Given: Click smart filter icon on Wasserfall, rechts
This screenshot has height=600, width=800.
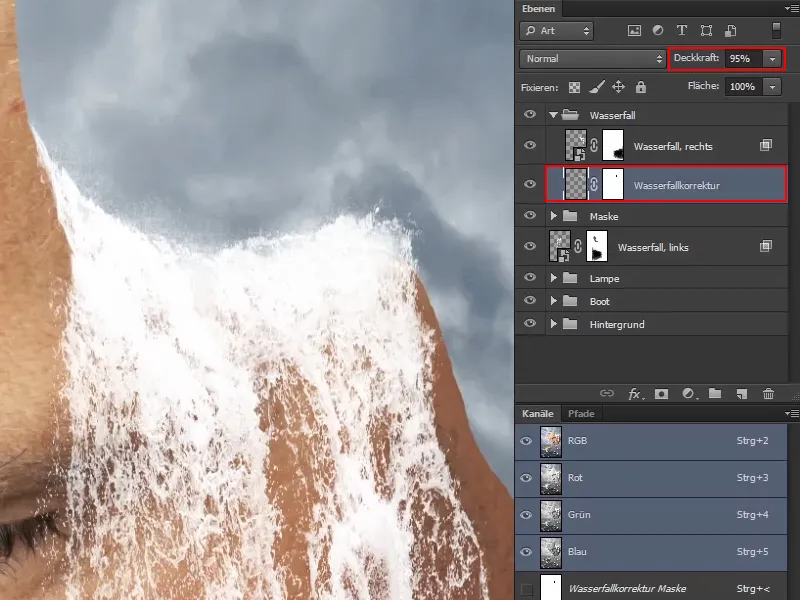Looking at the screenshot, I should (765, 145).
